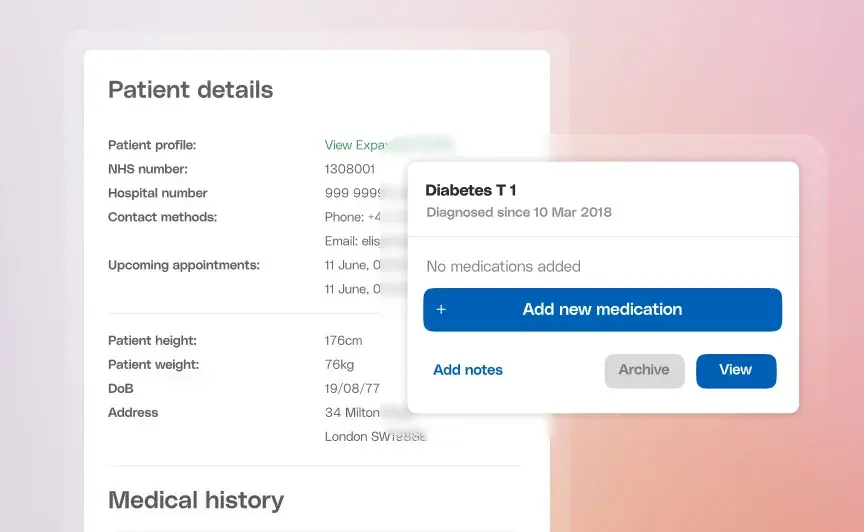Click the date of birth 19/08/77

[x=352, y=389]
